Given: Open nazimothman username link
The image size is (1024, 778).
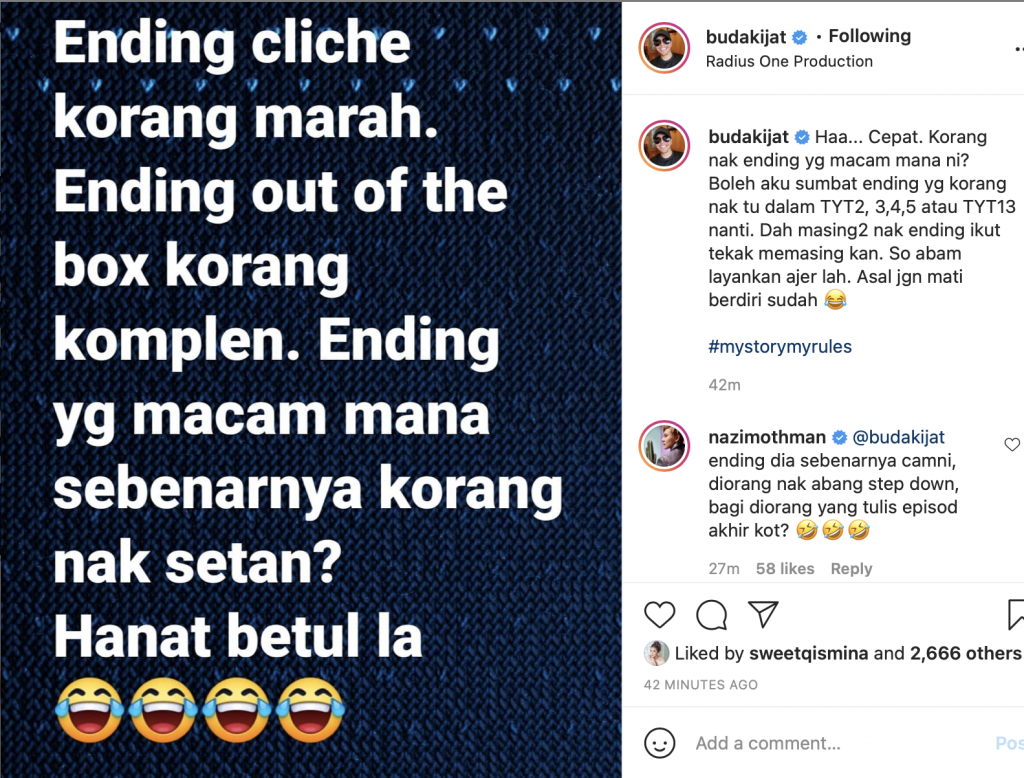Looking at the screenshot, I should [767, 437].
